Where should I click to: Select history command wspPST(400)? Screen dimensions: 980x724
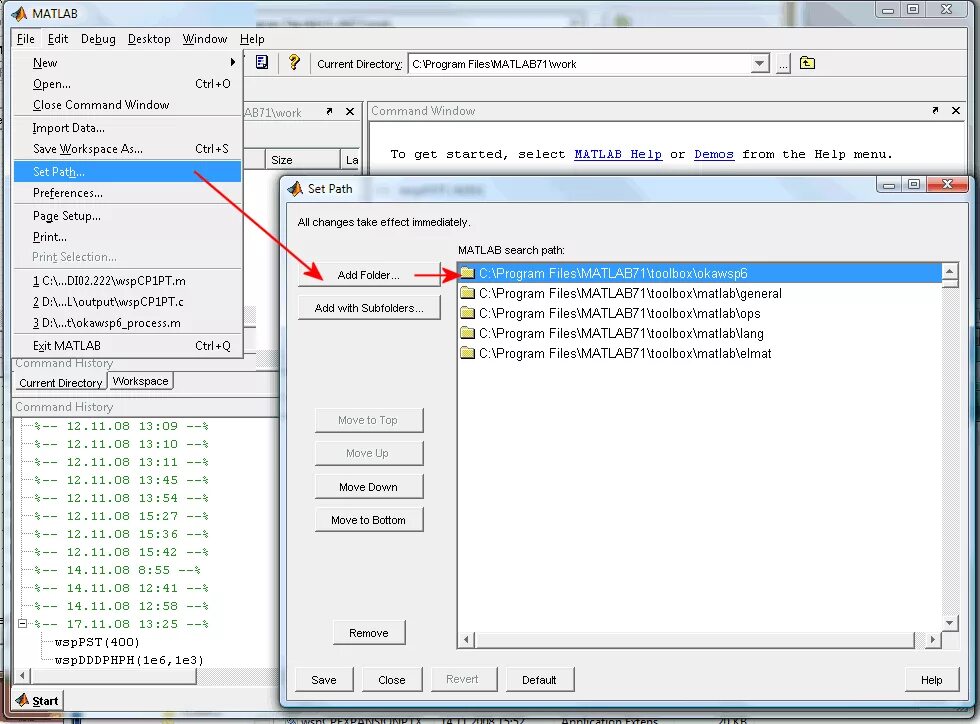click(x=97, y=642)
